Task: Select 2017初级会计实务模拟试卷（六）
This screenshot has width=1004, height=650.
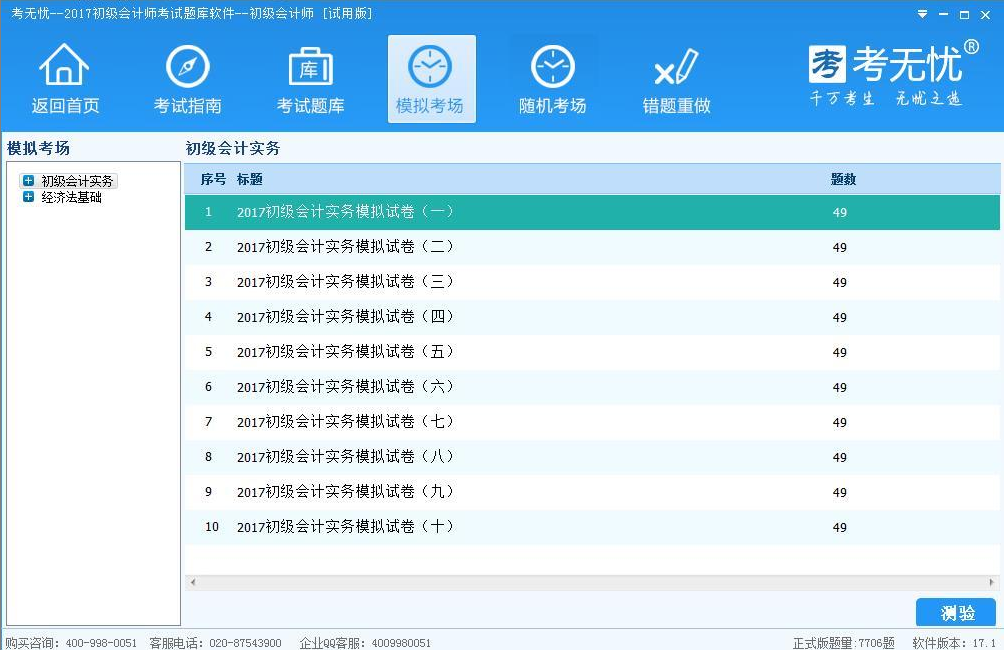Action: pos(592,387)
